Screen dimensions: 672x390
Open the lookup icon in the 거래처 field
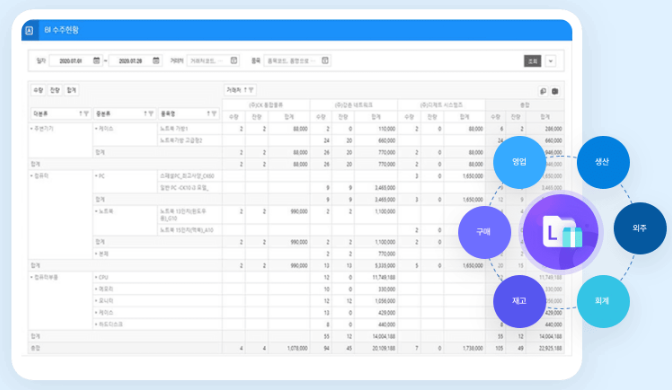(234, 60)
